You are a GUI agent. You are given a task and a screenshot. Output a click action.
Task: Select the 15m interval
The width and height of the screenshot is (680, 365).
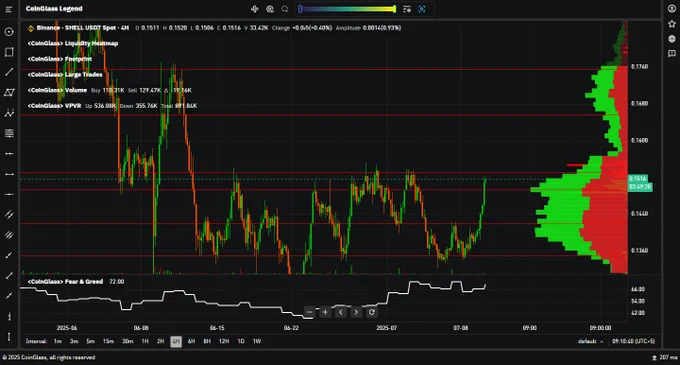[x=108, y=342]
